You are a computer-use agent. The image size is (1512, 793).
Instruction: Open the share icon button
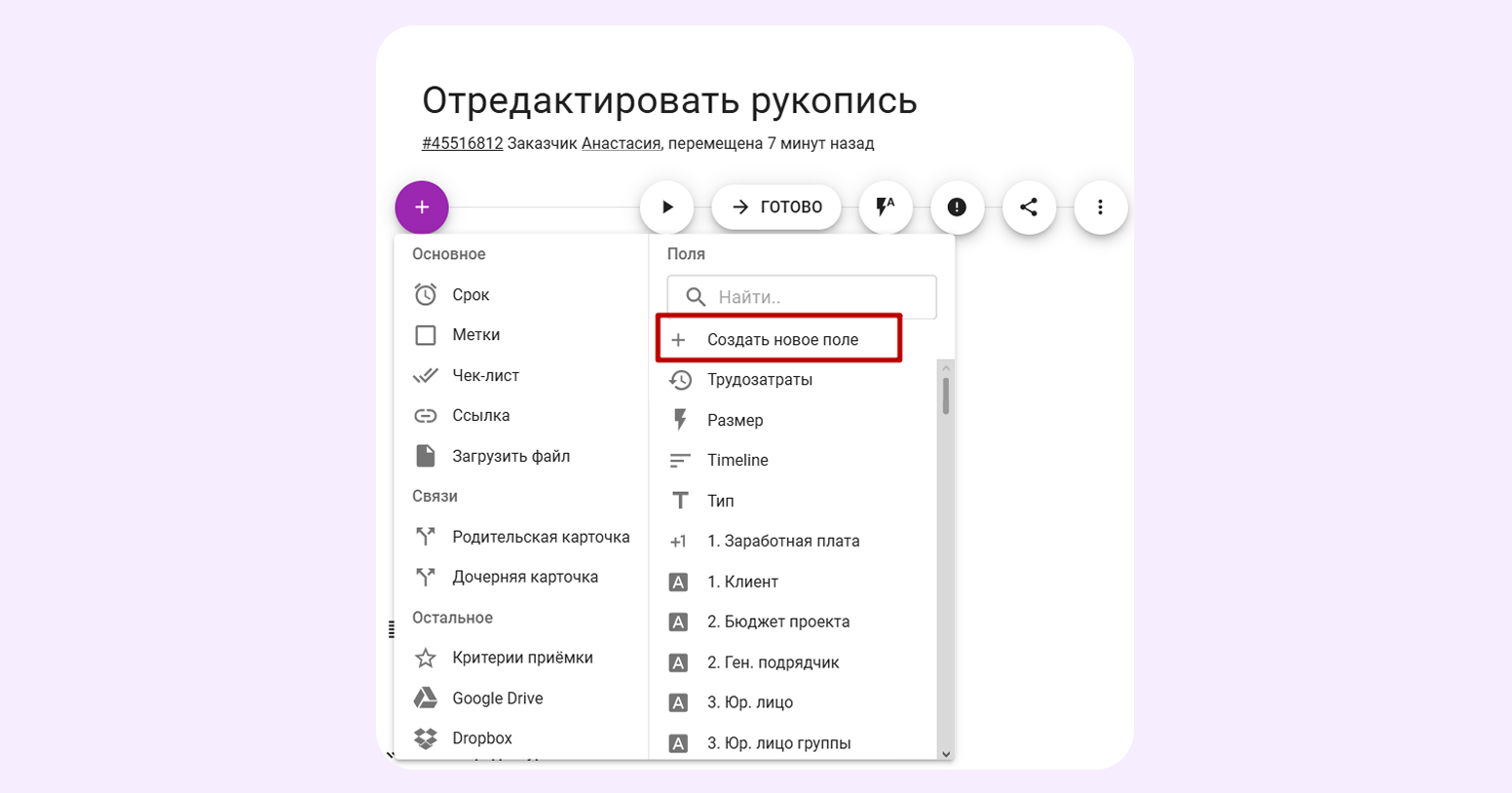pos(1029,207)
